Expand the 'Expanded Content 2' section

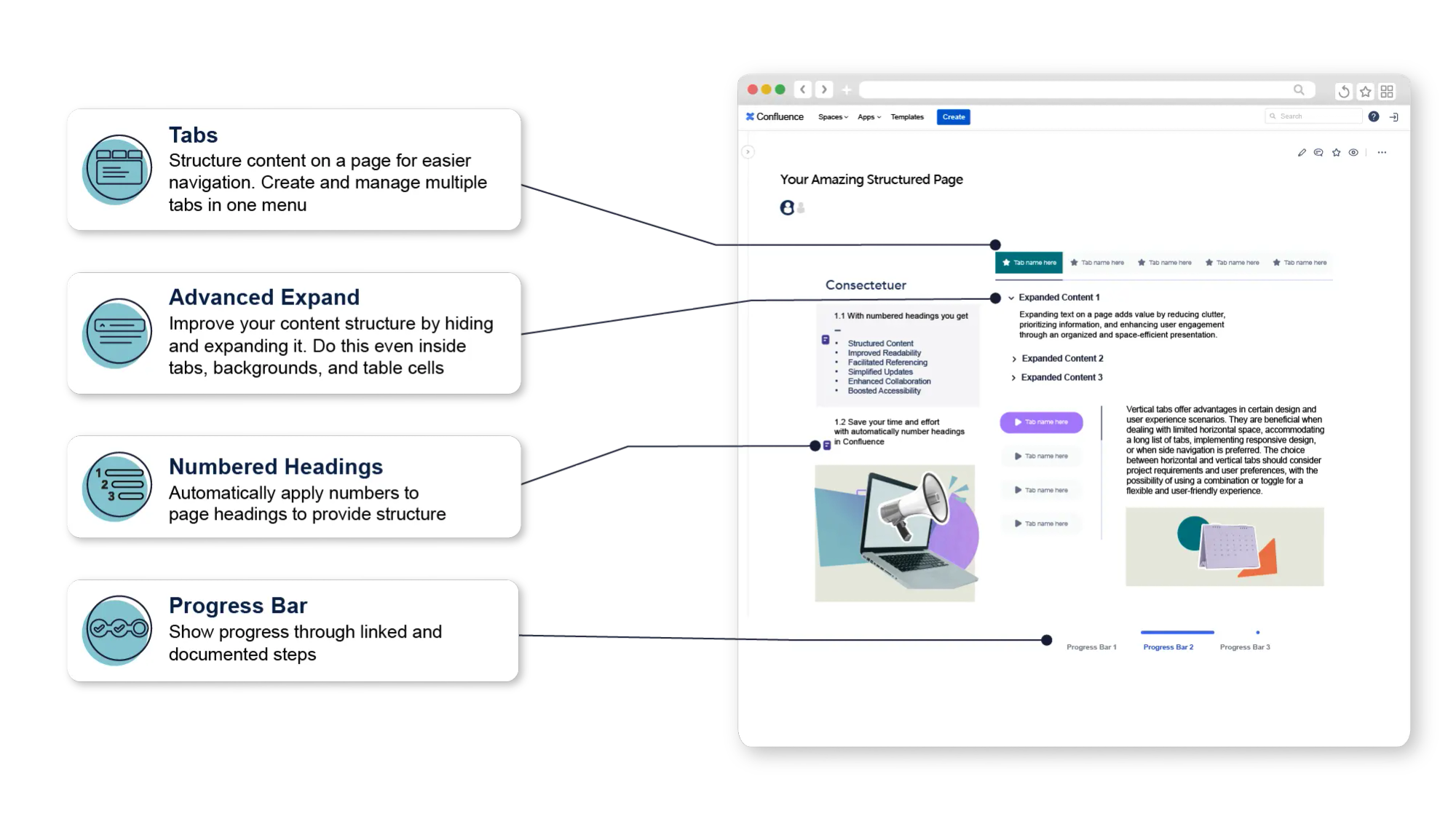(1013, 358)
